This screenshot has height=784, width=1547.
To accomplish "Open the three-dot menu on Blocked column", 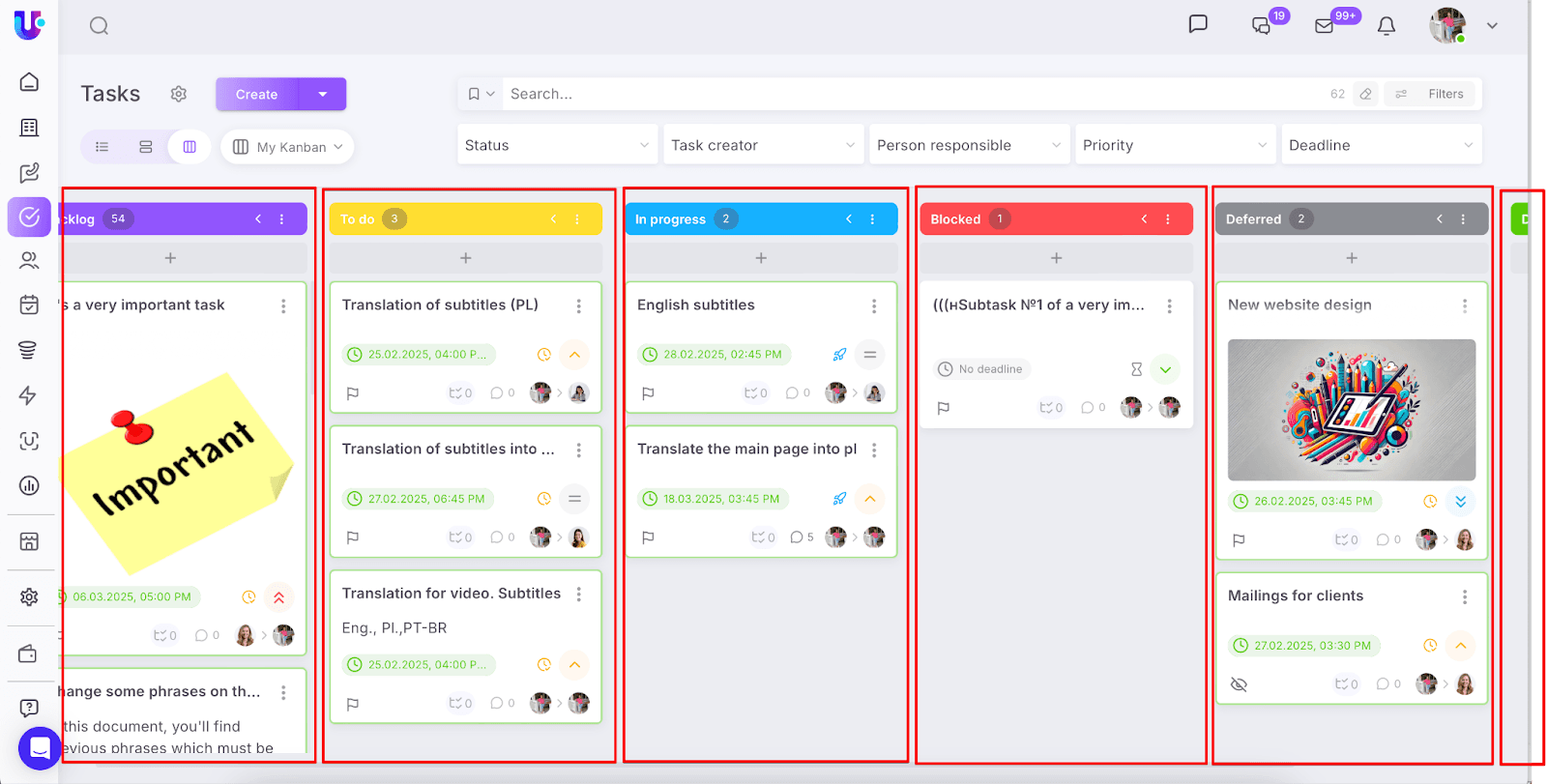I will (1168, 219).
